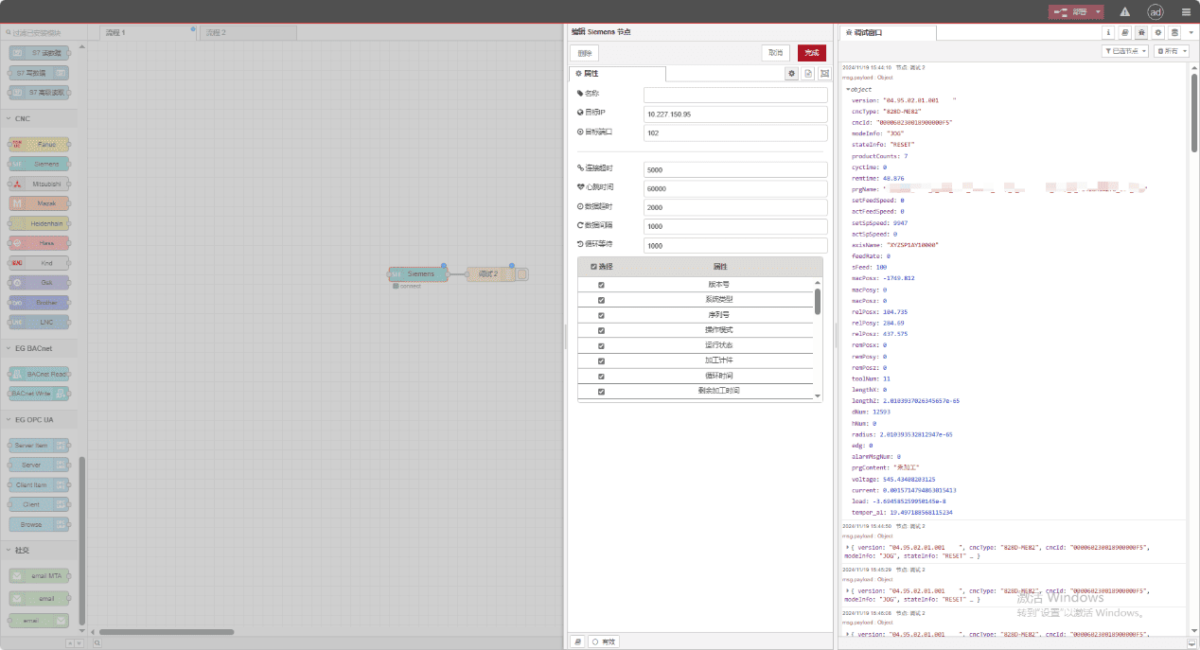Open the sidebar tab list dropdown arrow
1200x650 pixels.
point(1191,33)
